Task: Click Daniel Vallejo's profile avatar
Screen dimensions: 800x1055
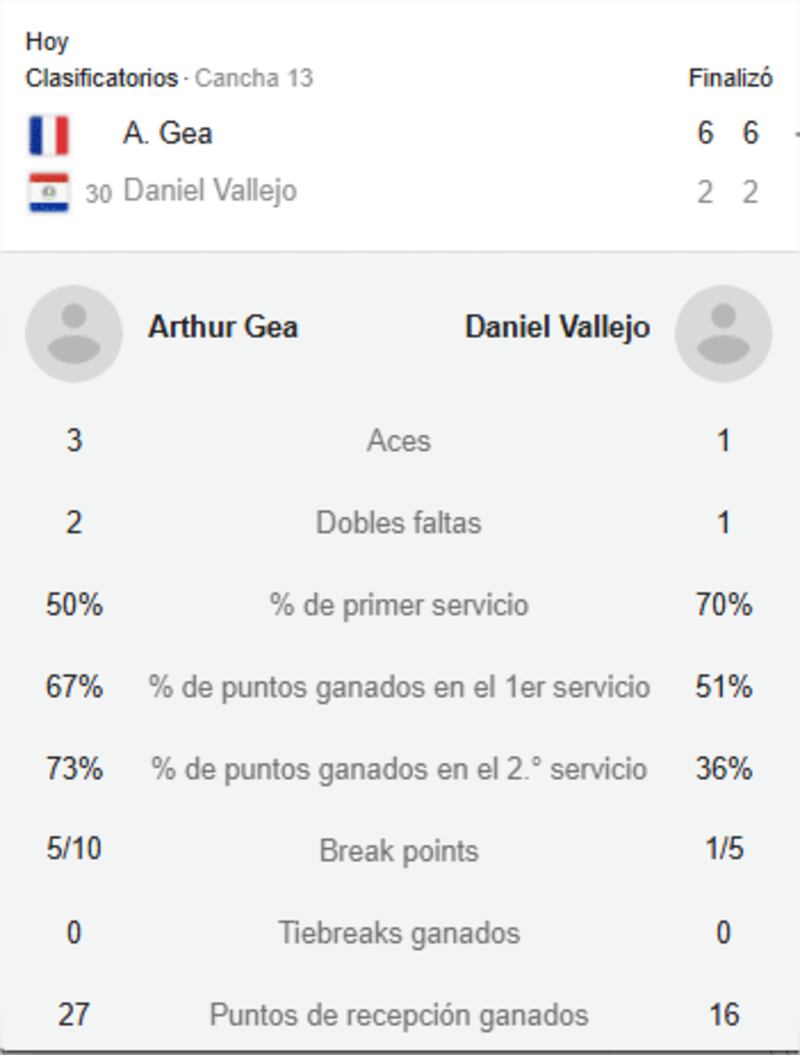Action: tap(723, 333)
